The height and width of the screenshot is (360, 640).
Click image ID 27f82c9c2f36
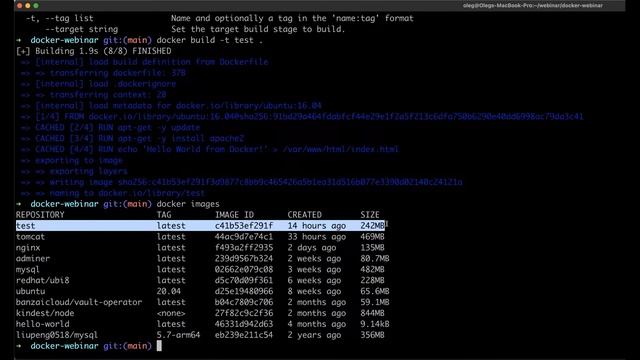click(x=244, y=313)
